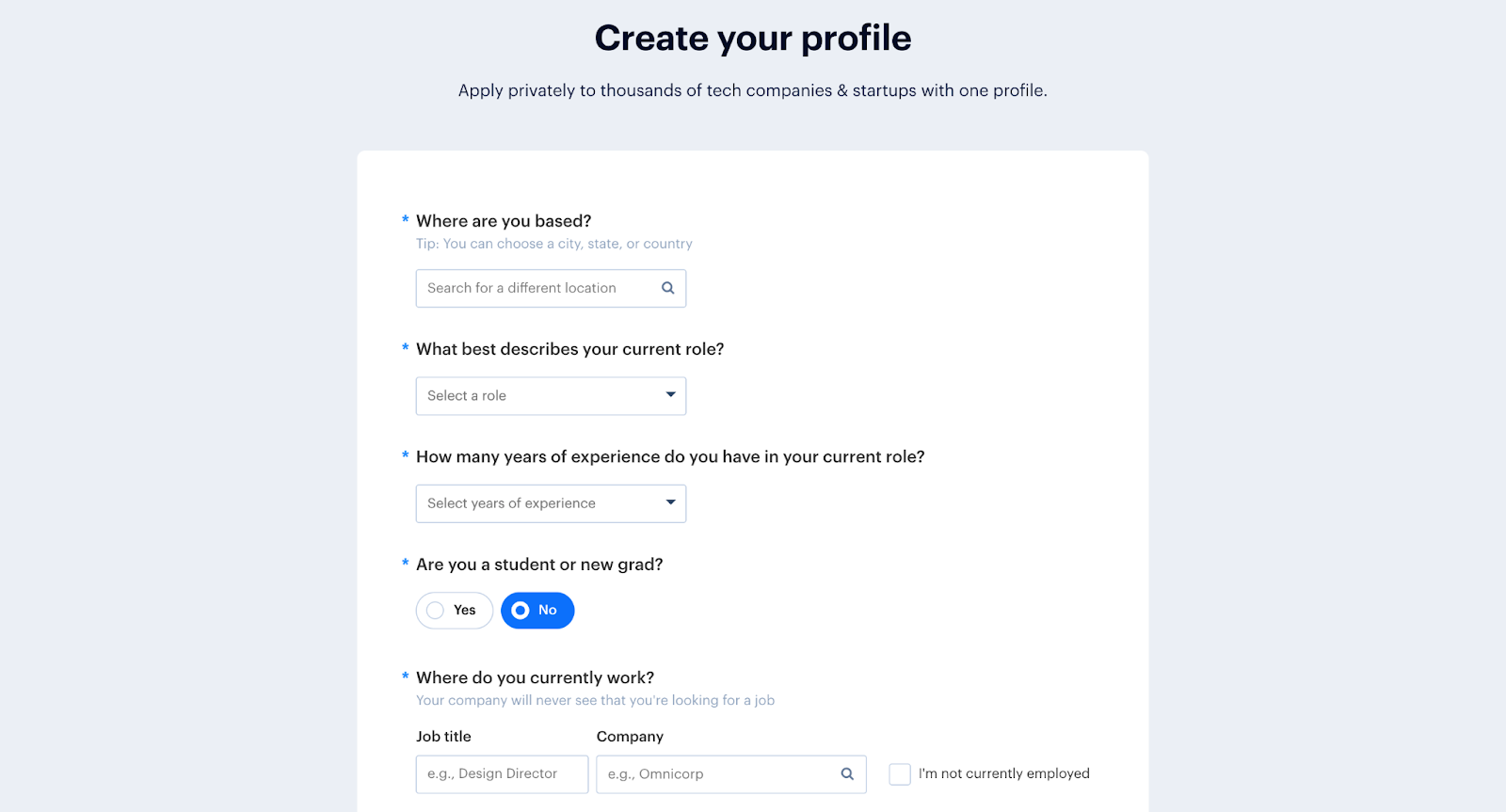The height and width of the screenshot is (812, 1506).
Task: Focus the Search for a different location field
Action: click(537, 288)
